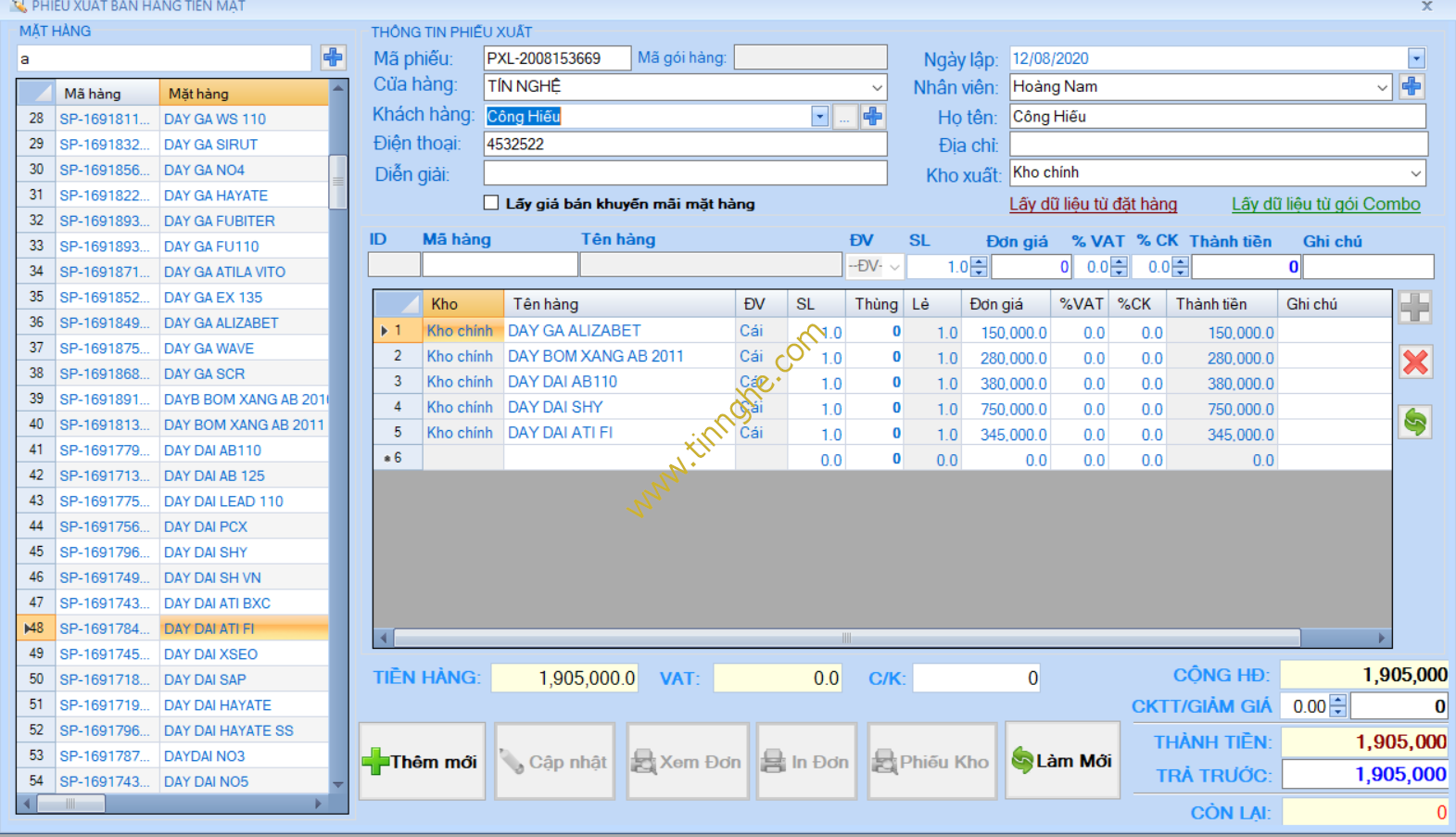
Task: Sort by Mặt hàng column header
Action: click(243, 94)
